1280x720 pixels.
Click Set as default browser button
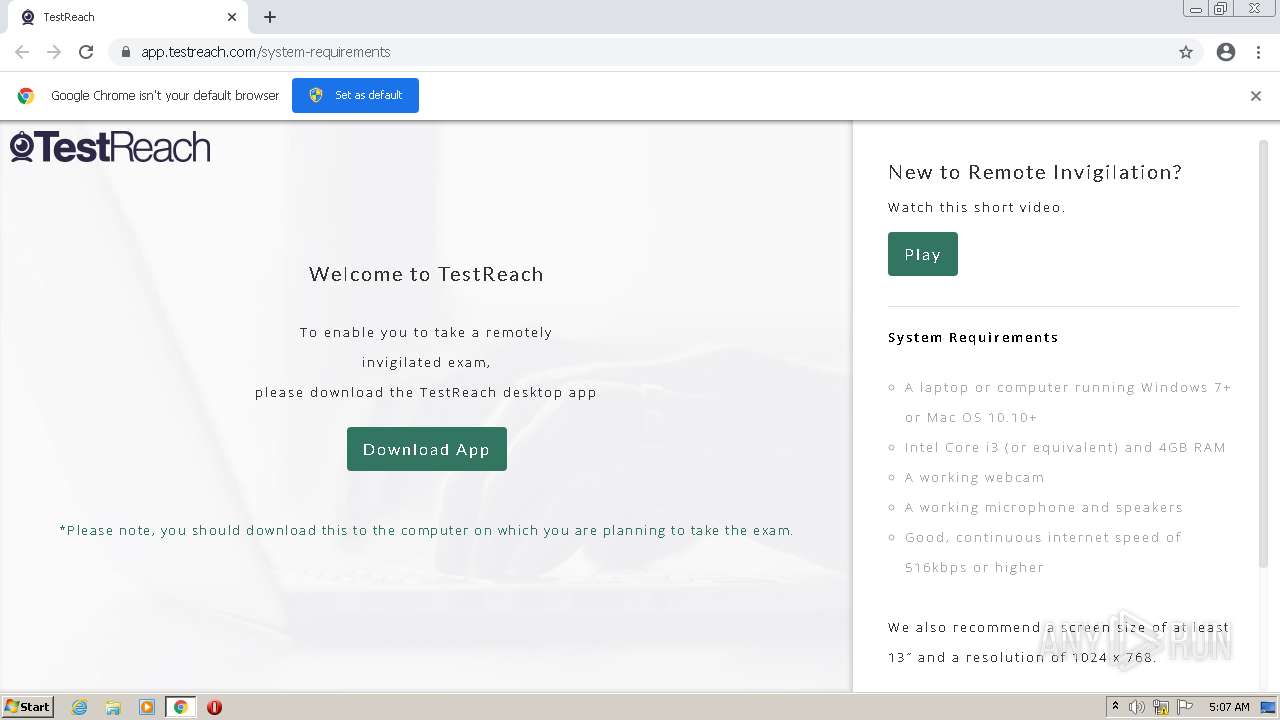355,95
